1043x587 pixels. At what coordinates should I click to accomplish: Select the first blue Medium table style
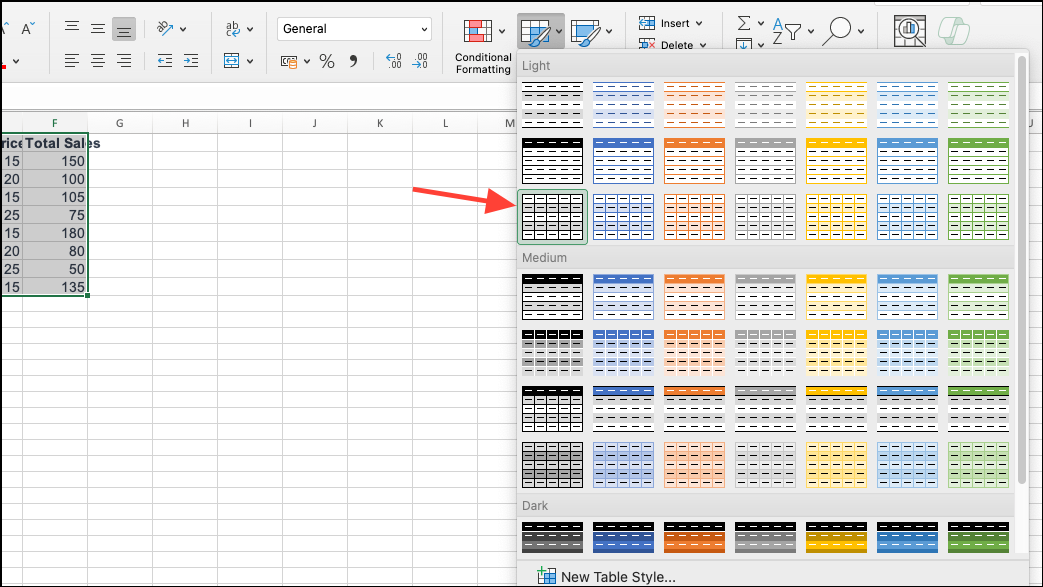624,296
